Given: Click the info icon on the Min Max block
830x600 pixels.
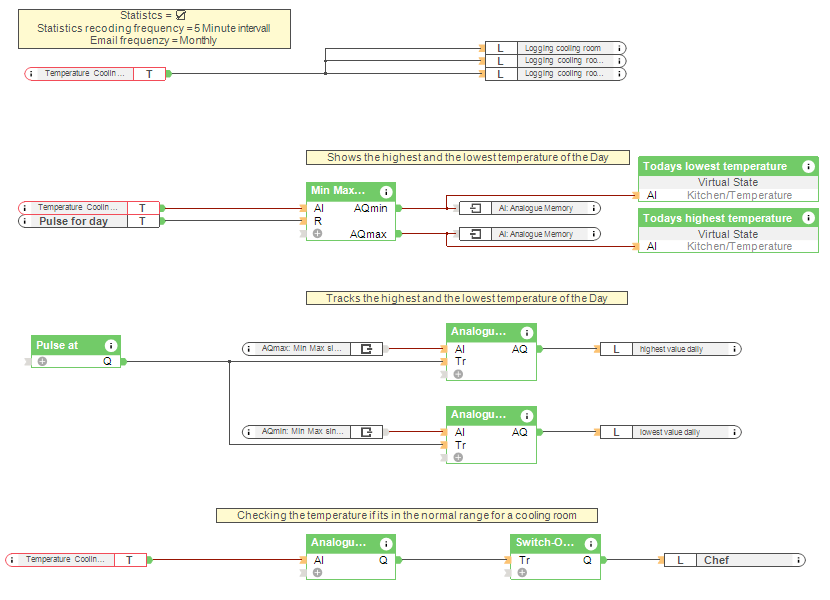Looking at the screenshot, I should [385, 192].
